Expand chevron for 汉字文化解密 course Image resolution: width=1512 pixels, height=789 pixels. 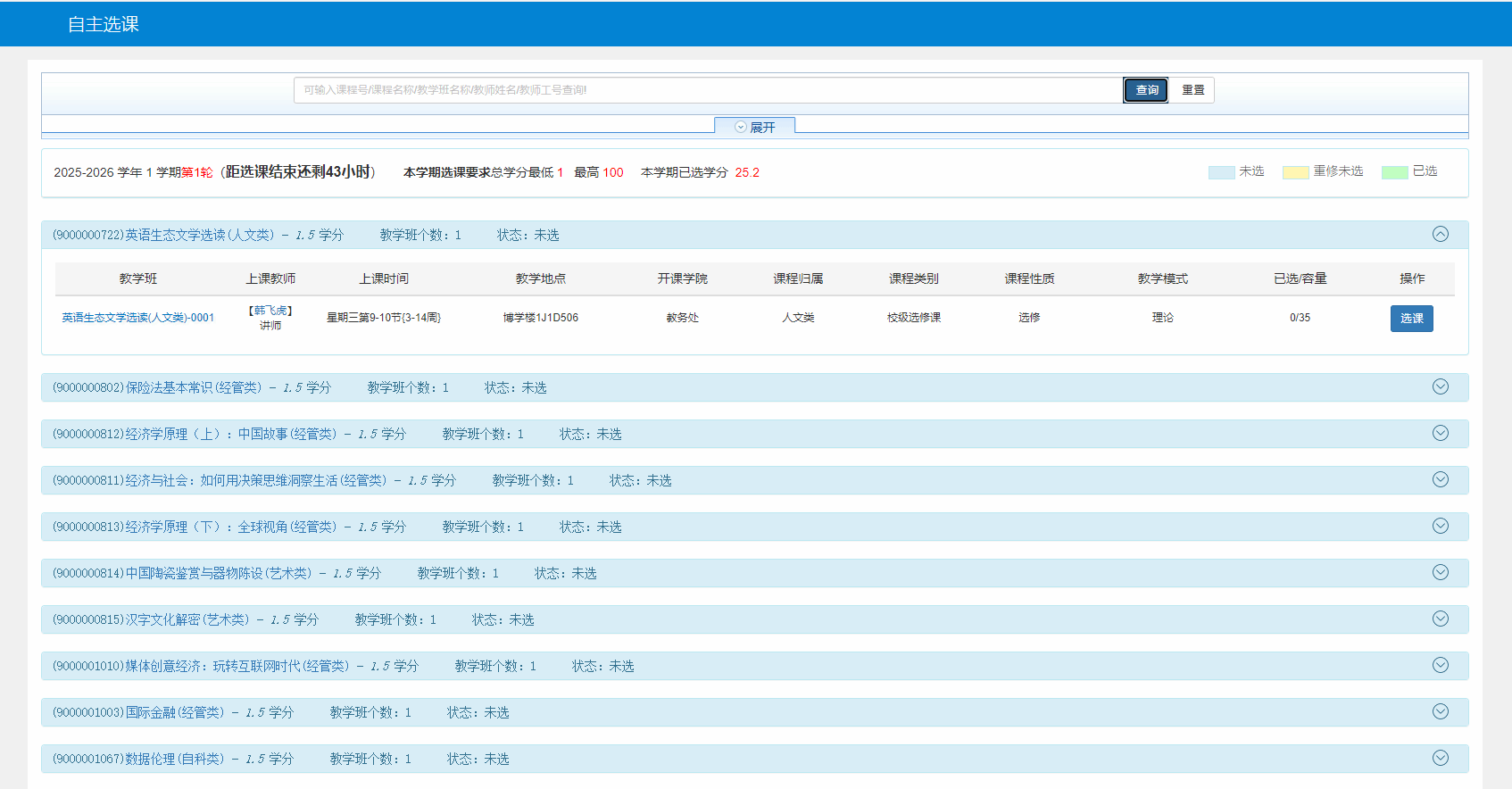point(1440,619)
